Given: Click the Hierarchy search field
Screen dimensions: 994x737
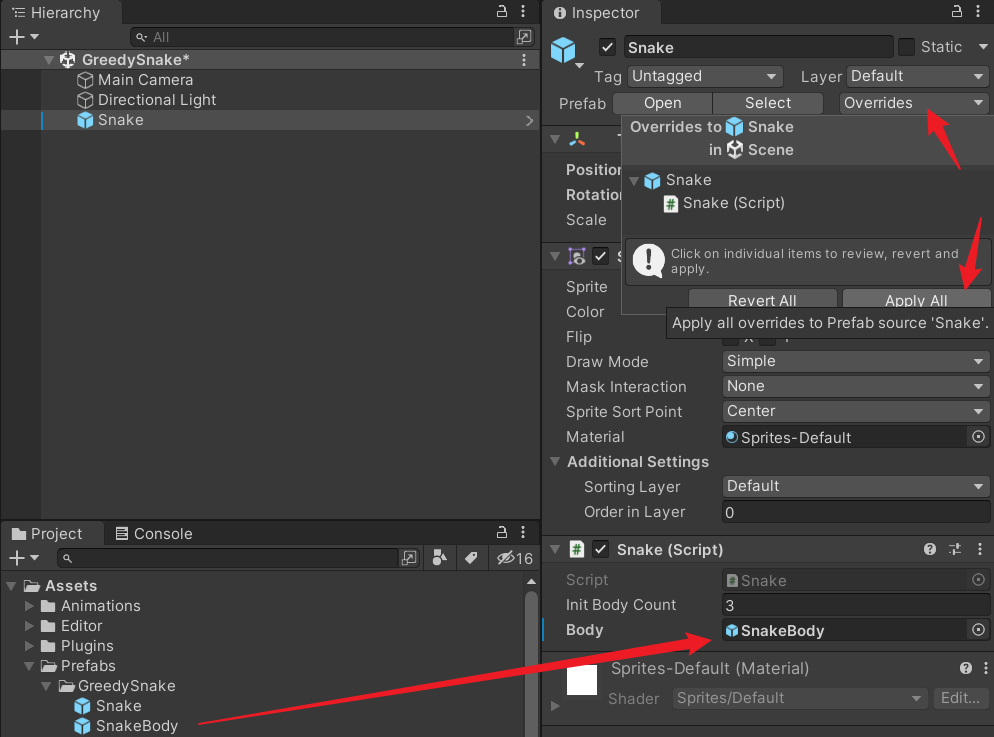Looking at the screenshot, I should tap(322, 37).
